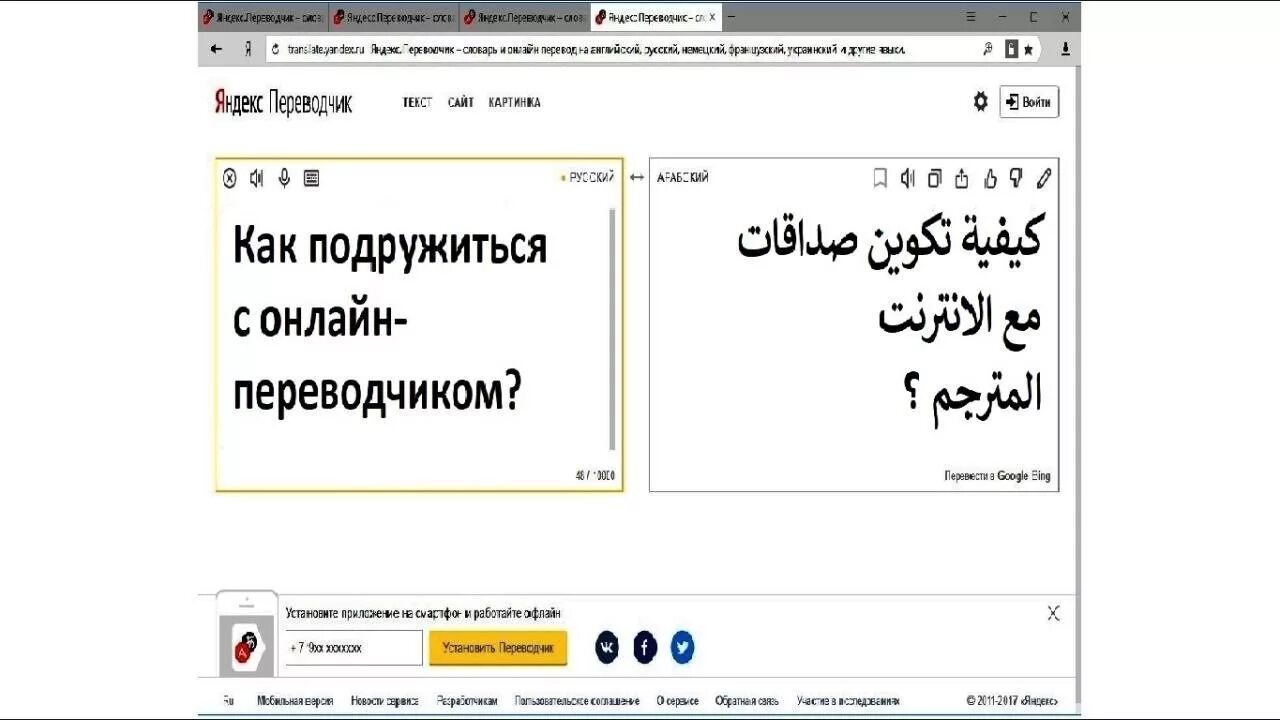Listen to the Russian source text
The height and width of the screenshot is (720, 1280).
coord(257,178)
